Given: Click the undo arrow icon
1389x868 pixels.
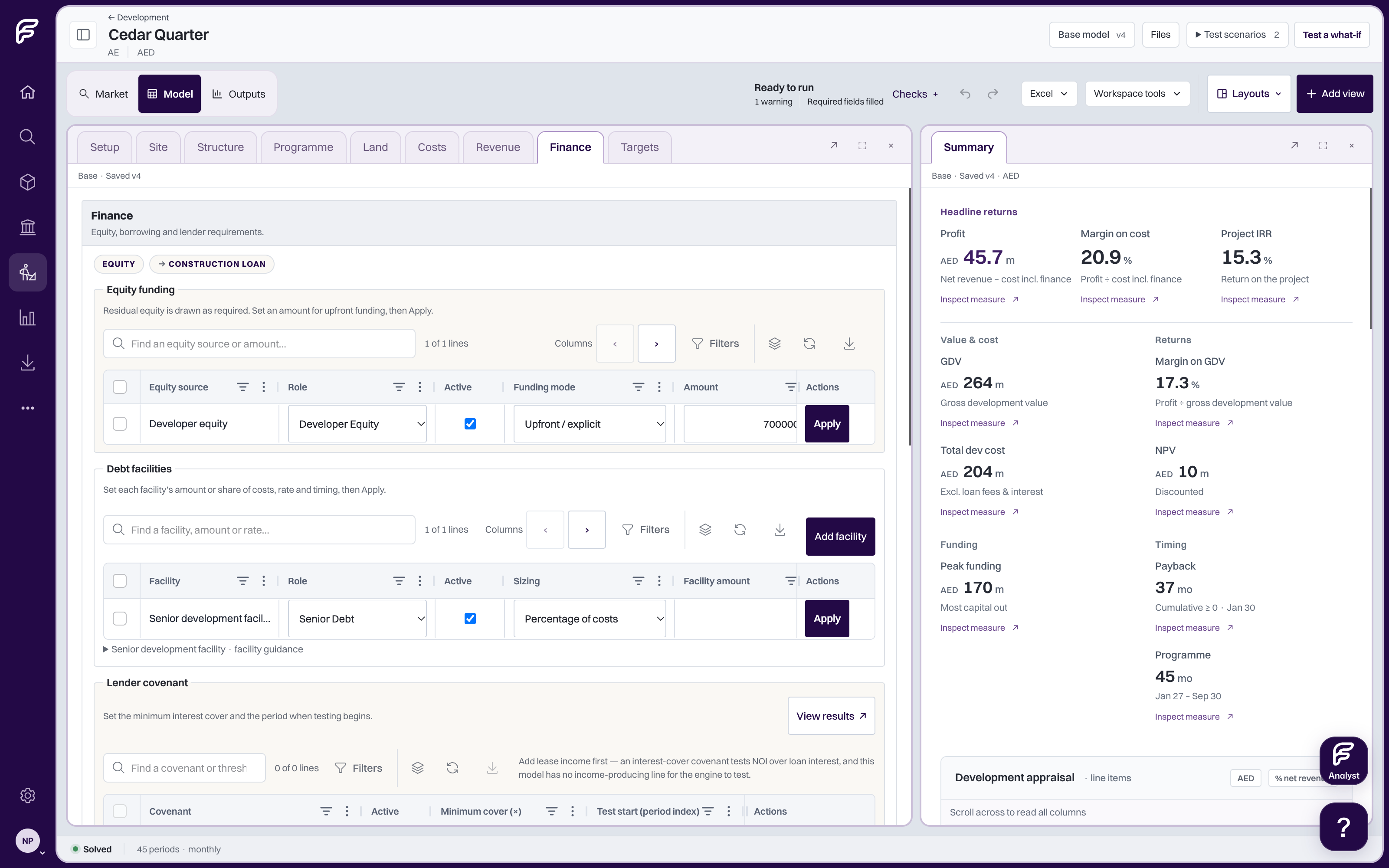Looking at the screenshot, I should click(965, 94).
